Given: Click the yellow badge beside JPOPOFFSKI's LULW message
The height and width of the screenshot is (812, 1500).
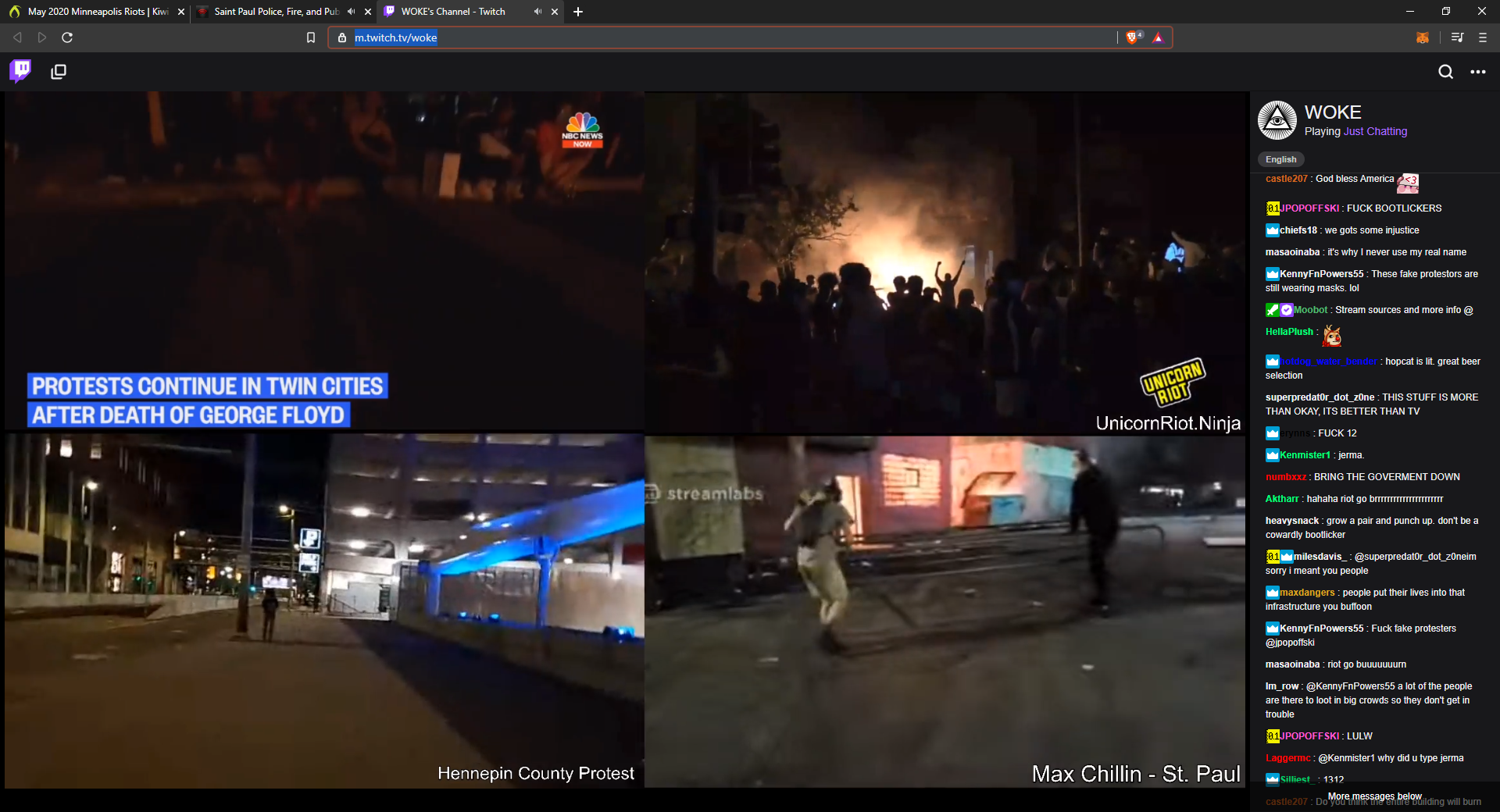Looking at the screenshot, I should coord(1273,736).
